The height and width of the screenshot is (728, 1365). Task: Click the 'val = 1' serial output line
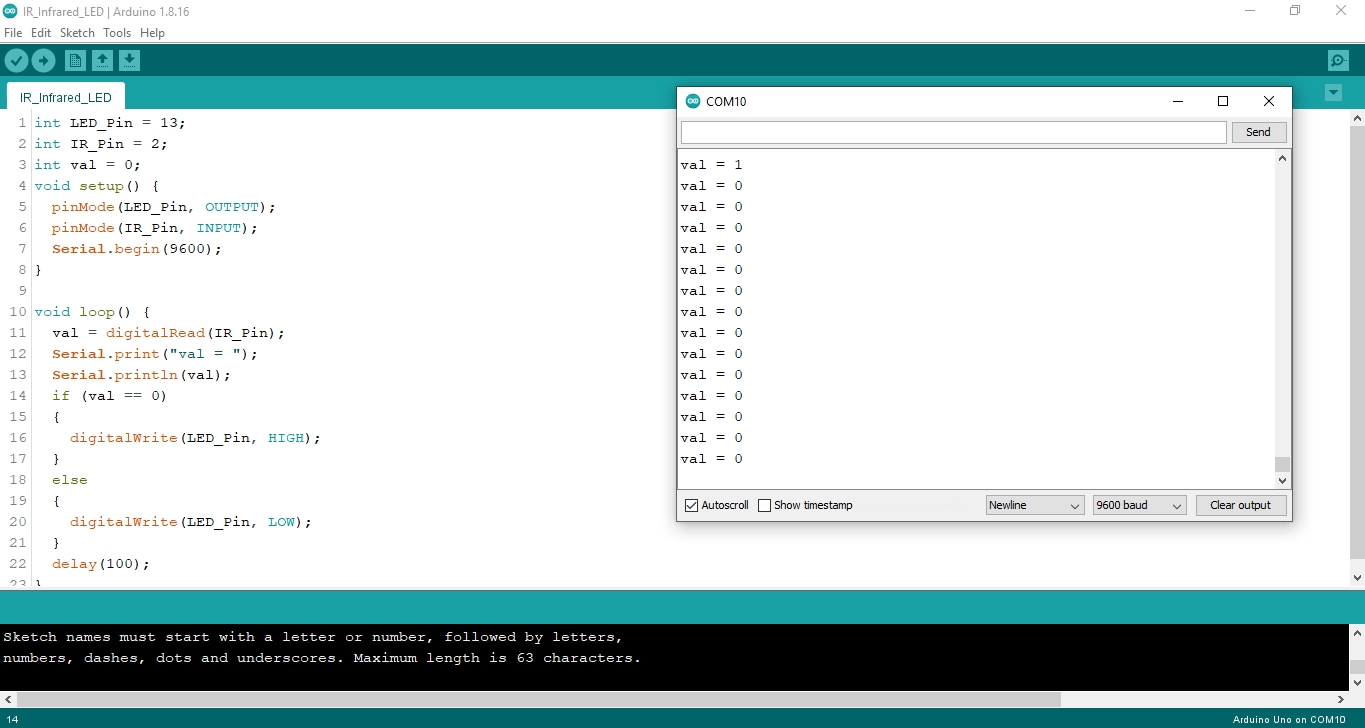click(712, 165)
